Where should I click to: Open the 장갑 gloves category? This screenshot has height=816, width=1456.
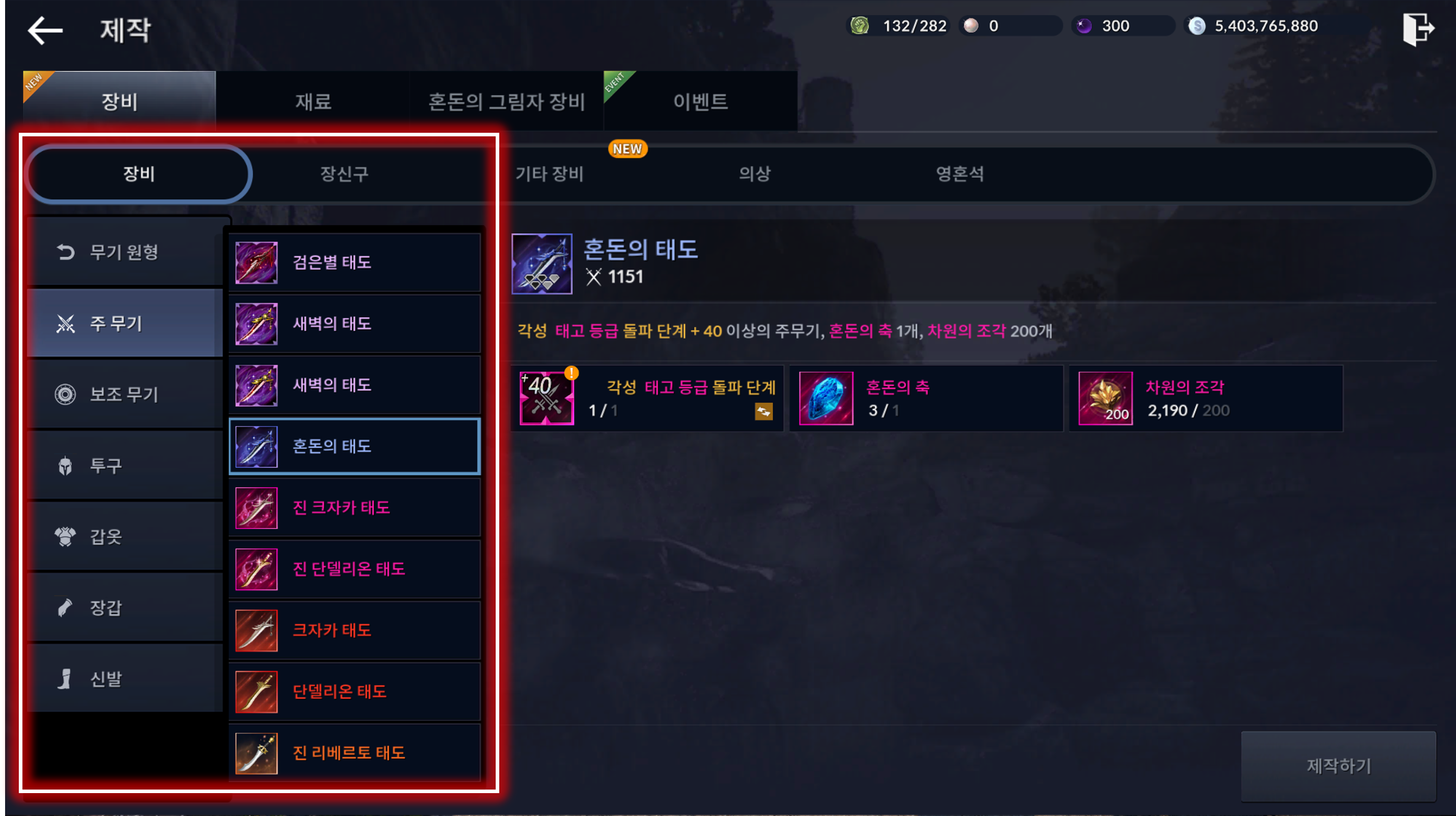coord(125,607)
